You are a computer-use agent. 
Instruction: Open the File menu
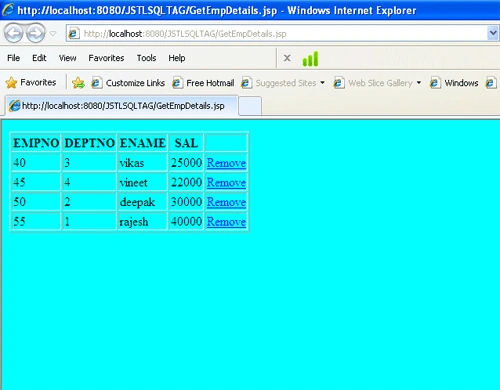click(13, 58)
